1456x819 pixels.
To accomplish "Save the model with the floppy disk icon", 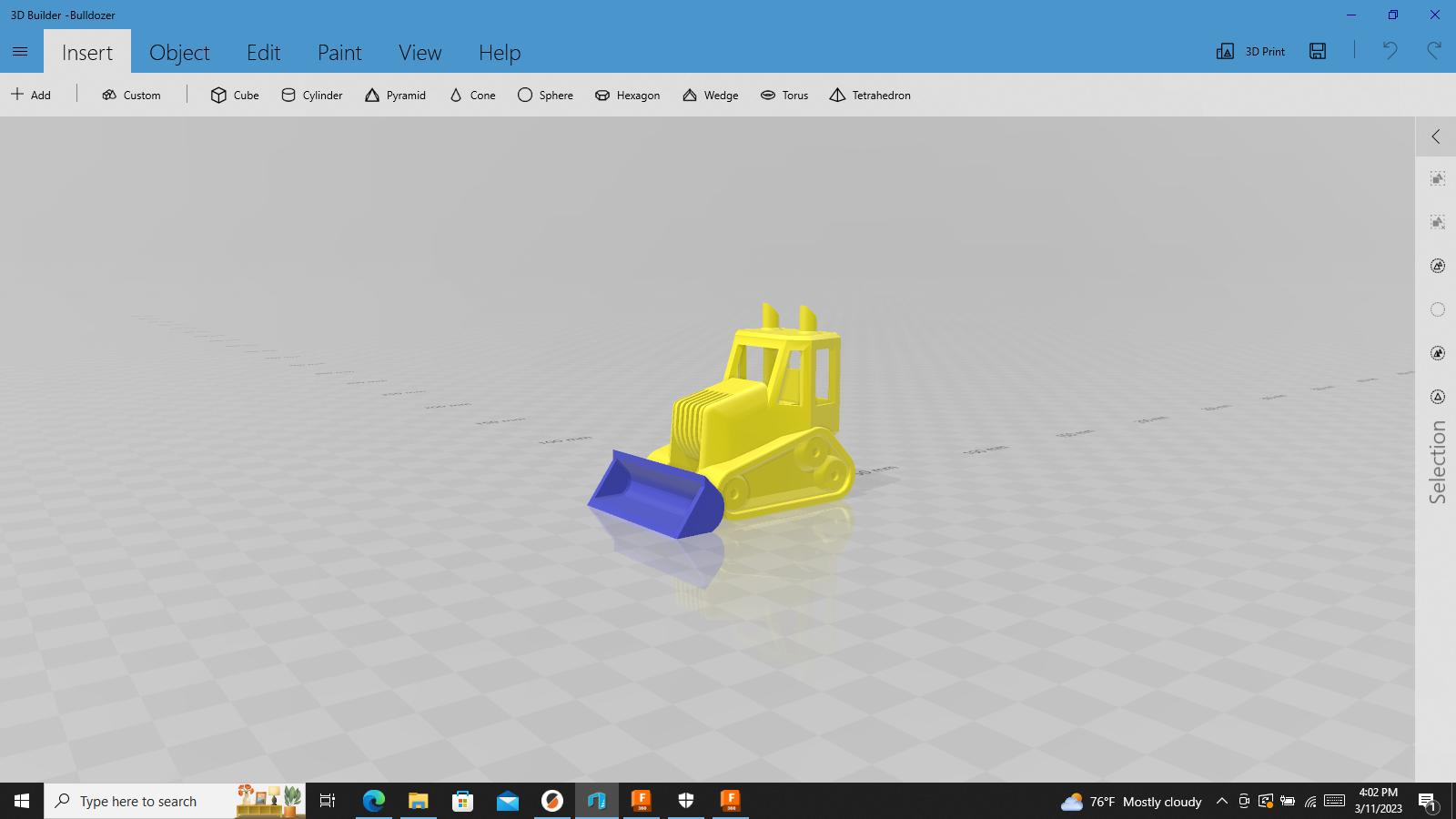I will pos(1318,51).
